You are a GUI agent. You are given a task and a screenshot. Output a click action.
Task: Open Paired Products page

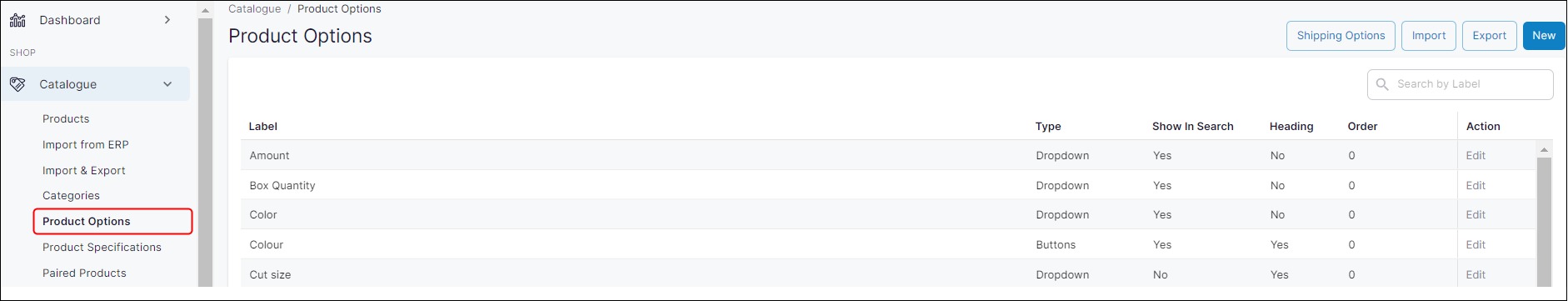(x=84, y=273)
